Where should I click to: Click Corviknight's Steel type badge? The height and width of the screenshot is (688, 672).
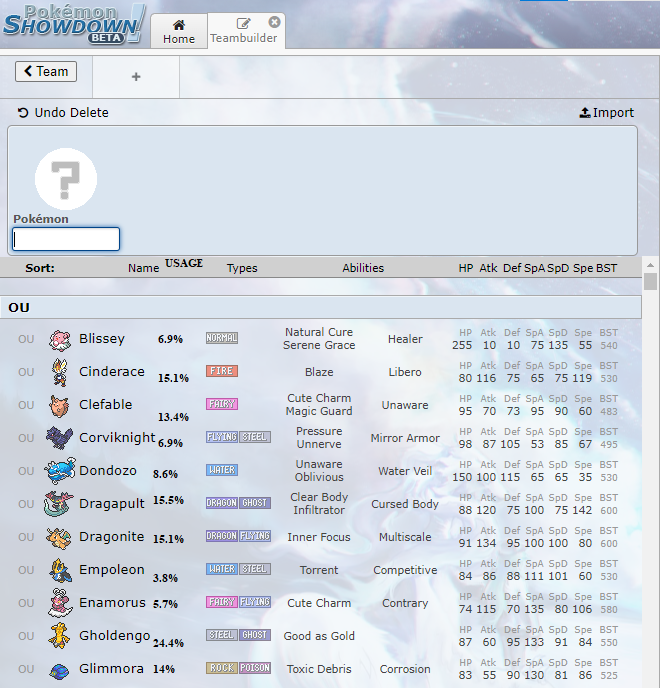255,437
